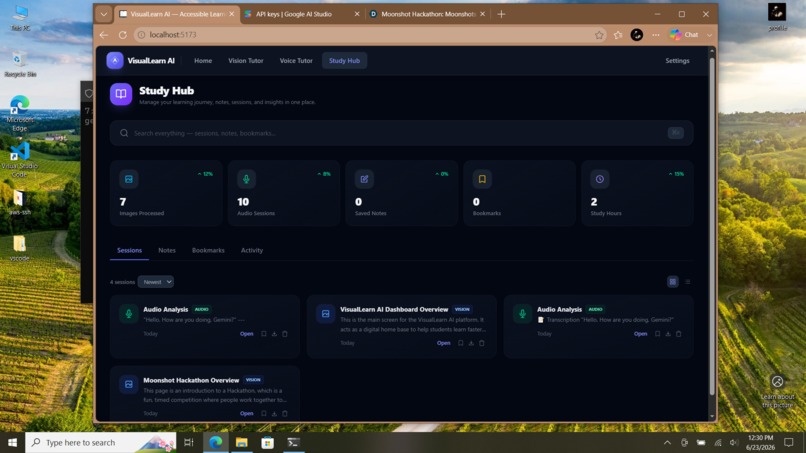Switch to the Notes tab
Viewport: 806px width, 453px height.
[167, 250]
